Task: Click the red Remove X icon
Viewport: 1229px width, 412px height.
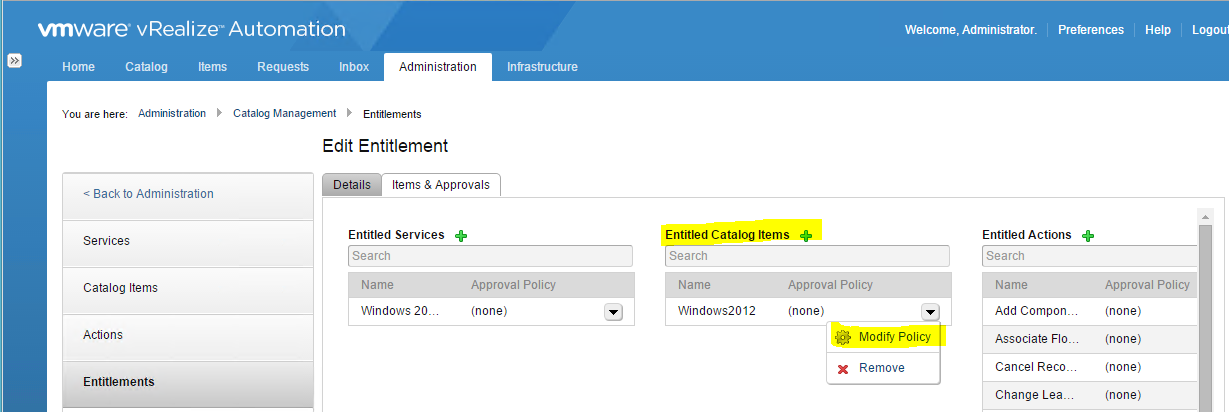Action: [x=843, y=369]
